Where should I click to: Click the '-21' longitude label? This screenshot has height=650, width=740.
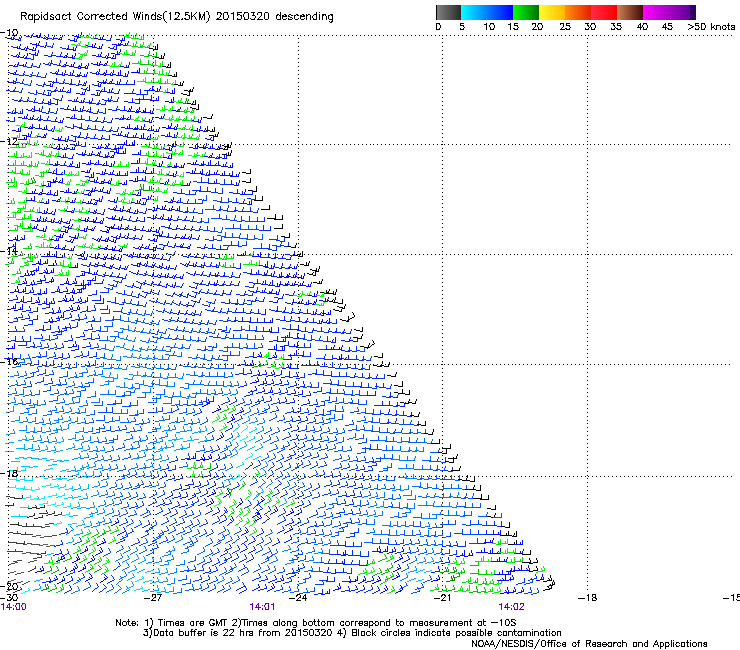(x=443, y=598)
